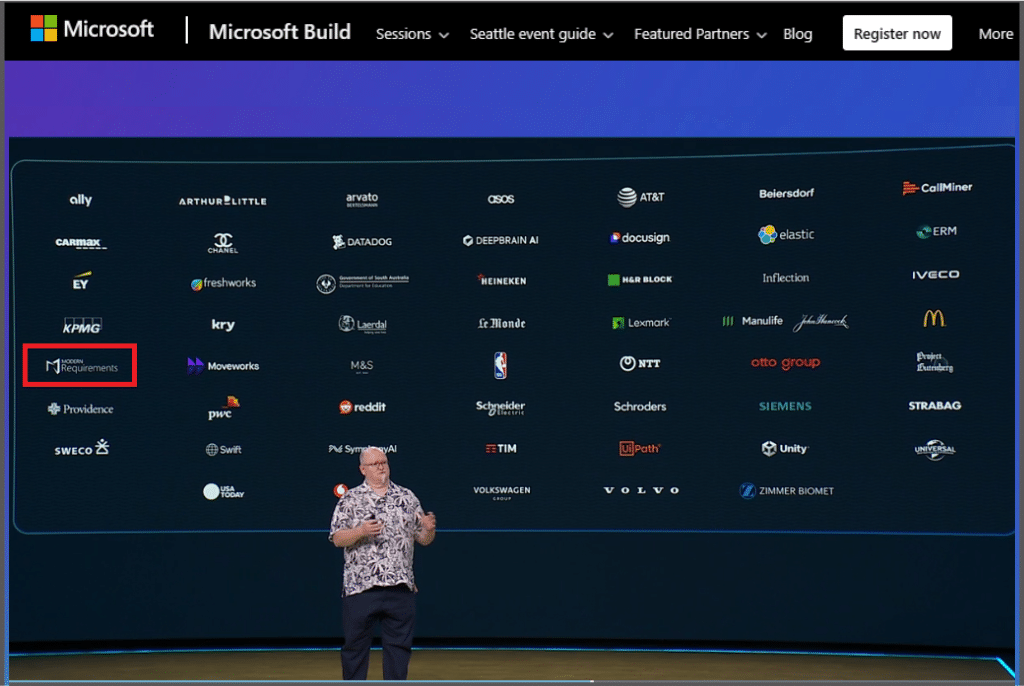Click the UiPath logo
This screenshot has height=686, width=1024.
(x=640, y=448)
